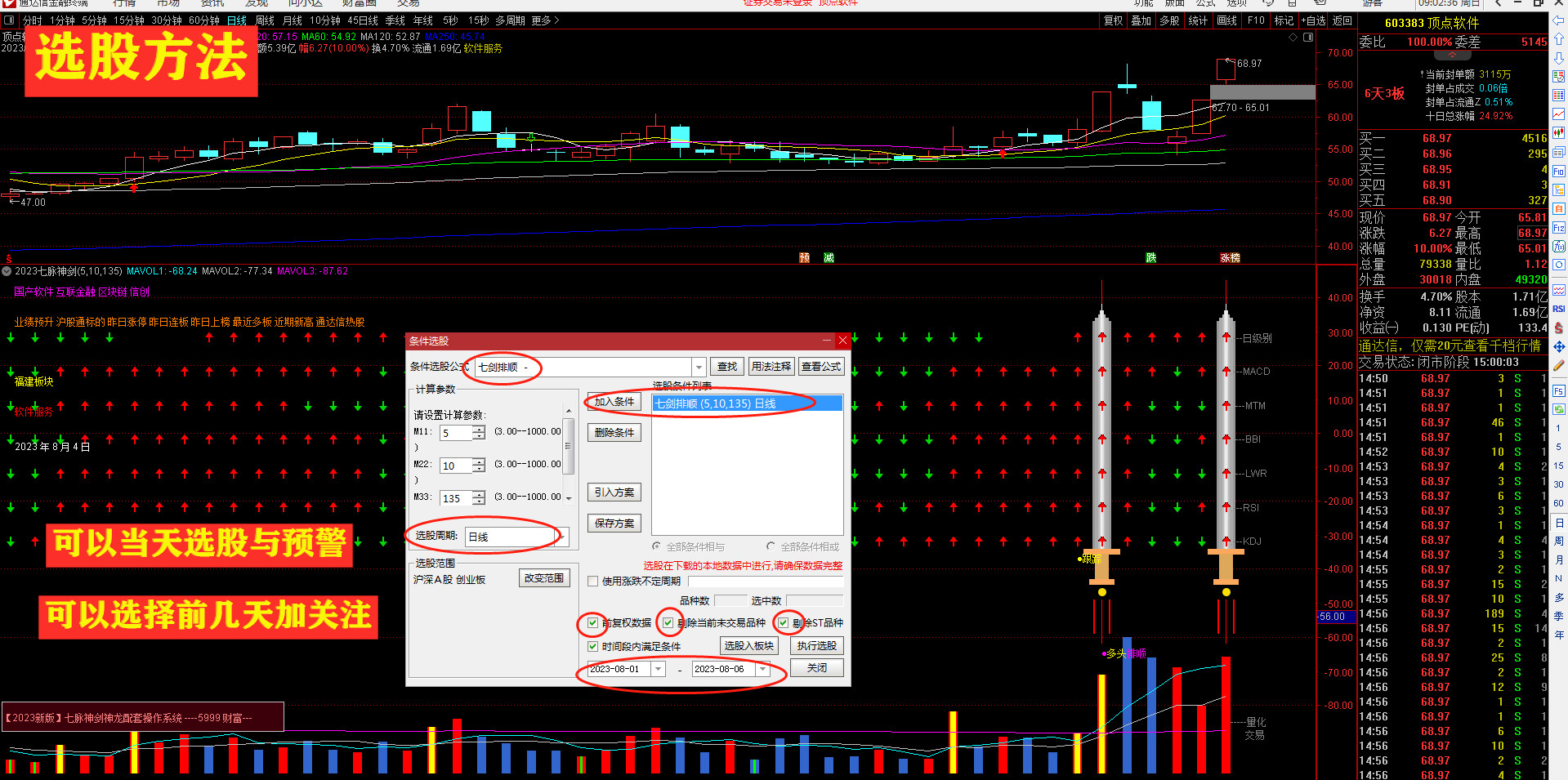Screen dimensions: 1568x780
Task: Click the blue grid table icon in sidebar
Action: 1558,96
